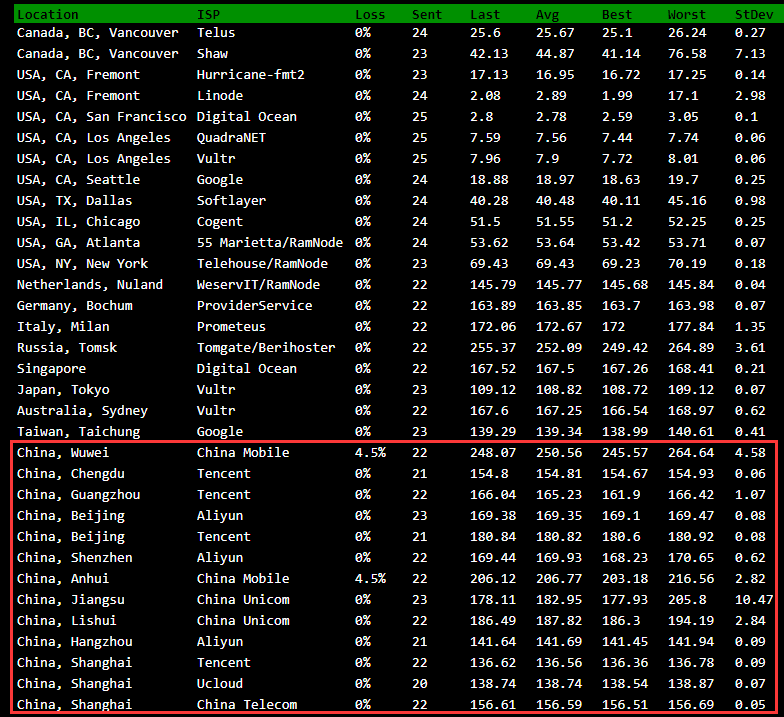Click the 180.84 last value Beijing Tencent
Viewport: 784px width, 717px height.
click(x=493, y=536)
